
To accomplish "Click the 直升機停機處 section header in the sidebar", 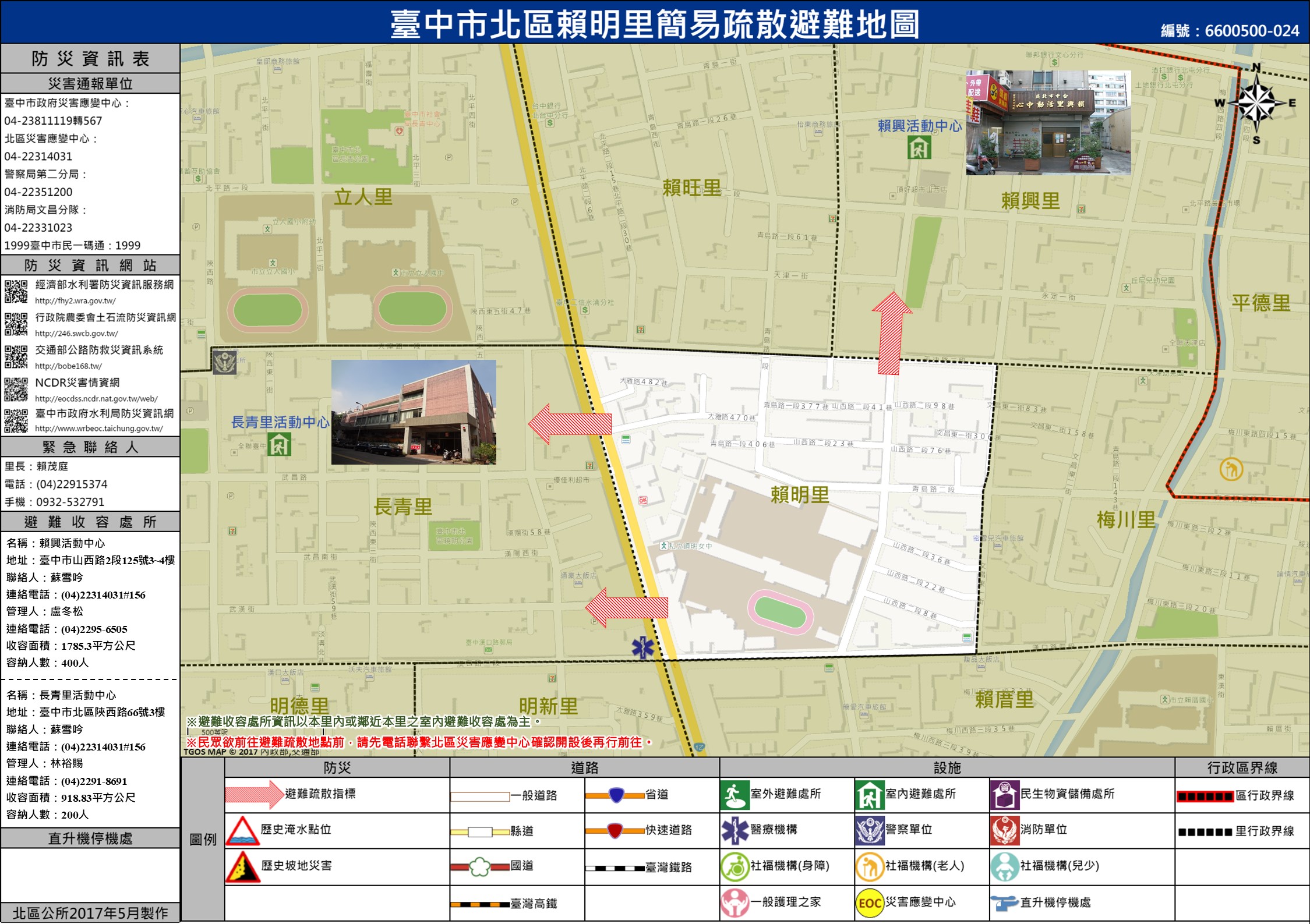I will tap(90, 838).
